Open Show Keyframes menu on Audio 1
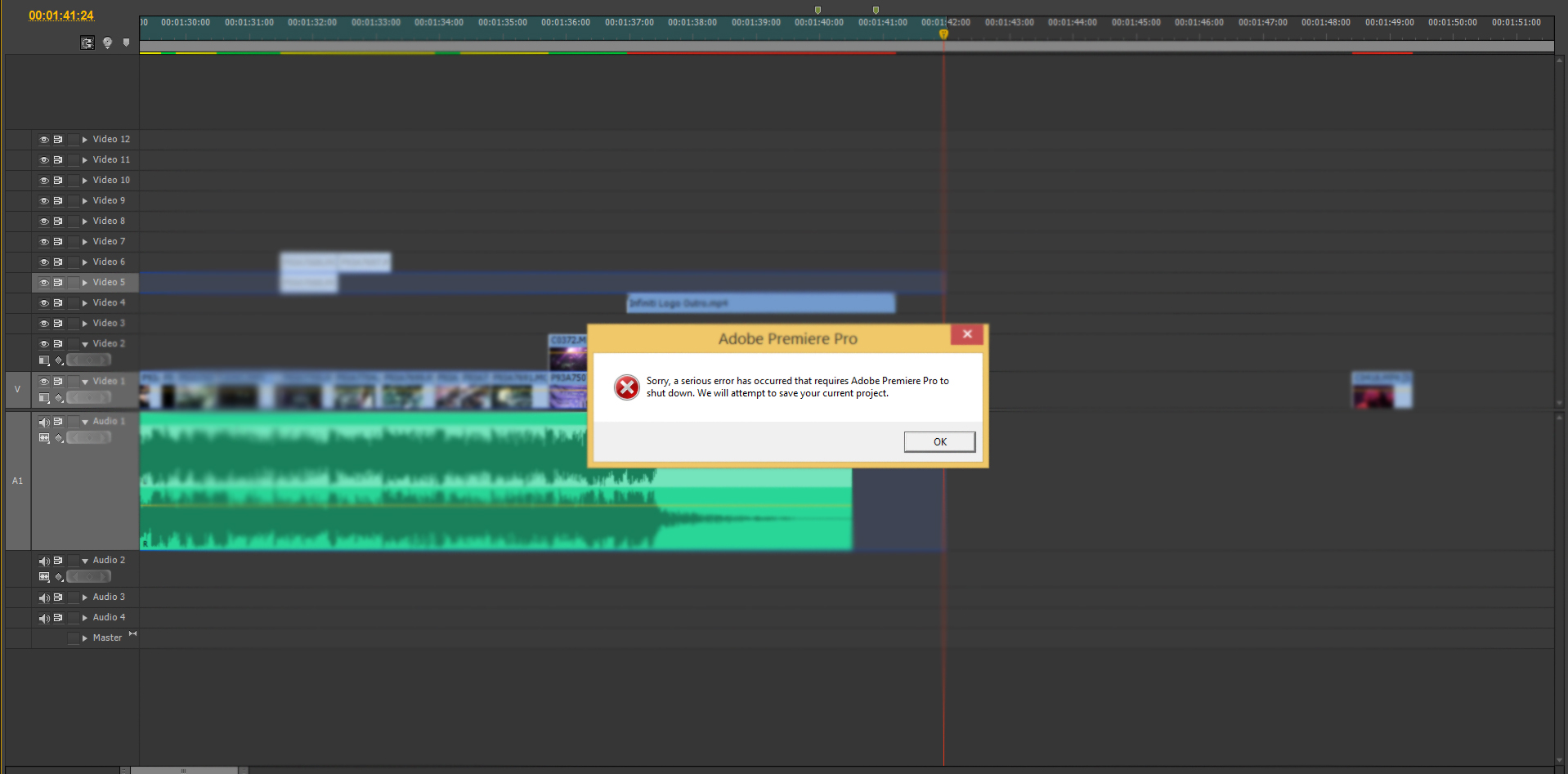The width and height of the screenshot is (1568, 774). pyautogui.click(x=59, y=438)
